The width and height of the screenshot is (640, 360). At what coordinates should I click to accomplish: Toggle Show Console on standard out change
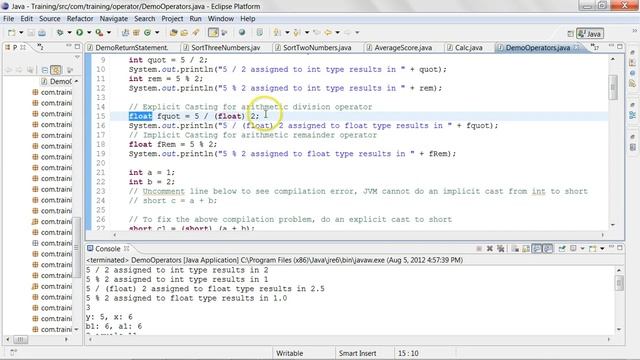pos(536,249)
